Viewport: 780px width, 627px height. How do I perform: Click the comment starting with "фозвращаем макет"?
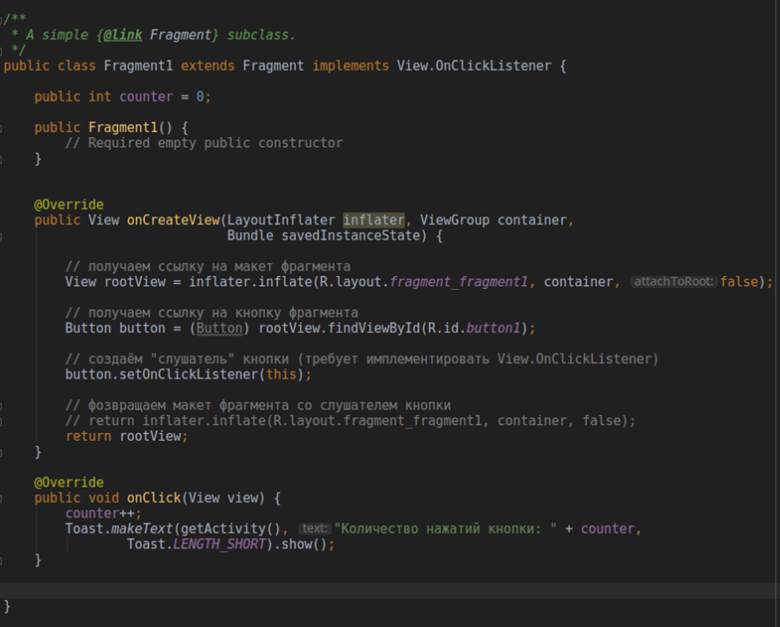tap(258, 406)
